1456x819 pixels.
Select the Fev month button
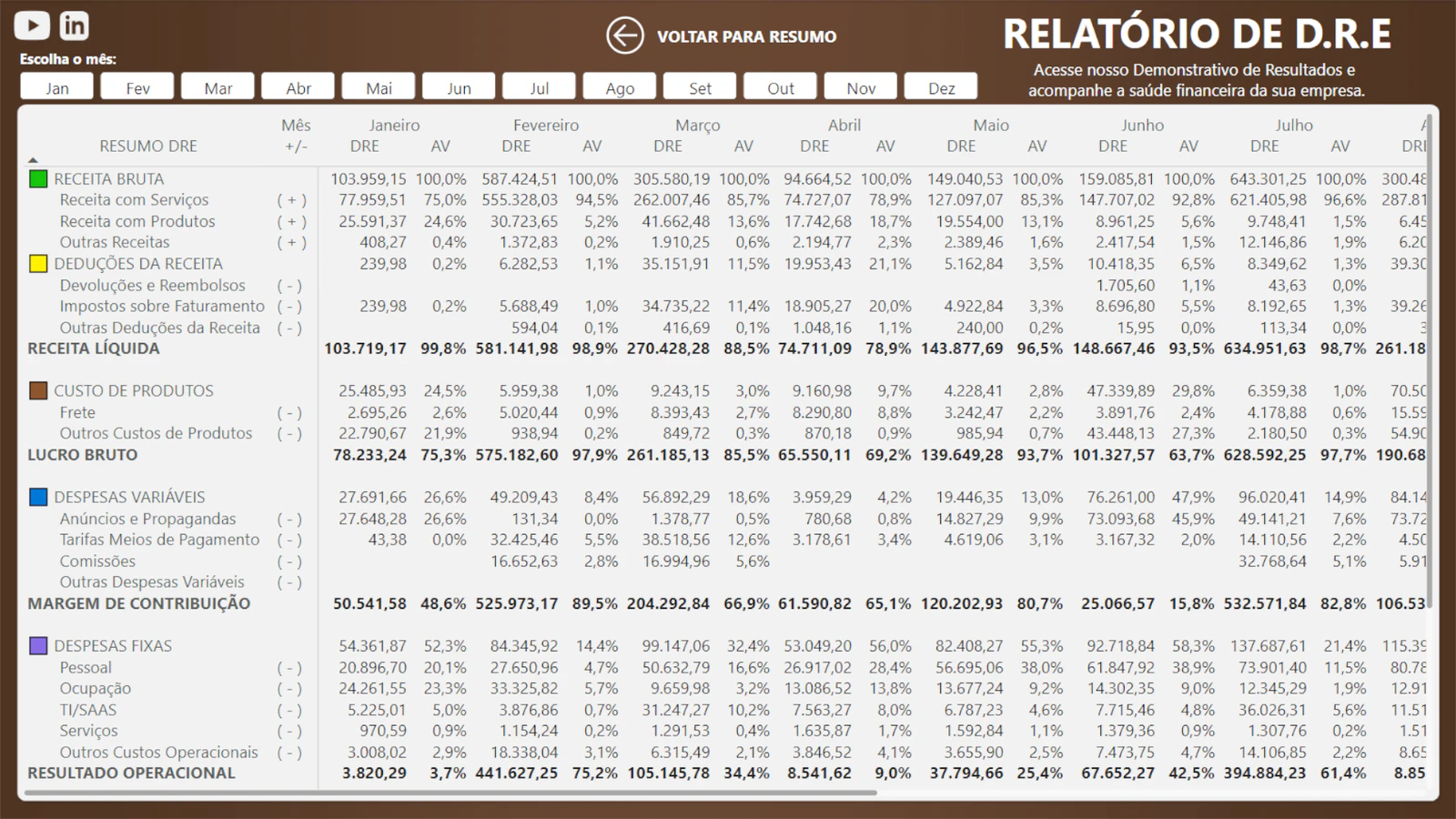pos(137,88)
